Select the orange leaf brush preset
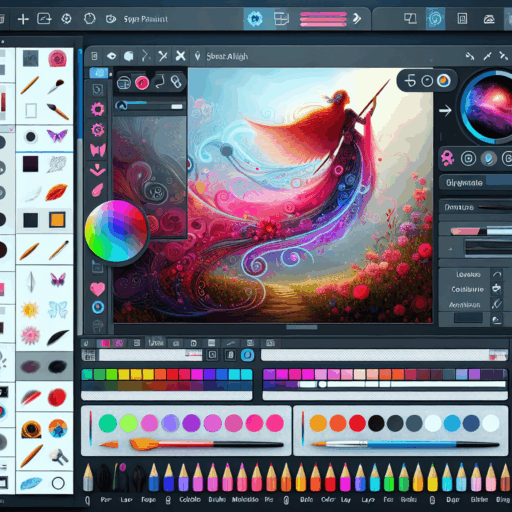The height and width of the screenshot is (512, 512). click(x=57, y=192)
